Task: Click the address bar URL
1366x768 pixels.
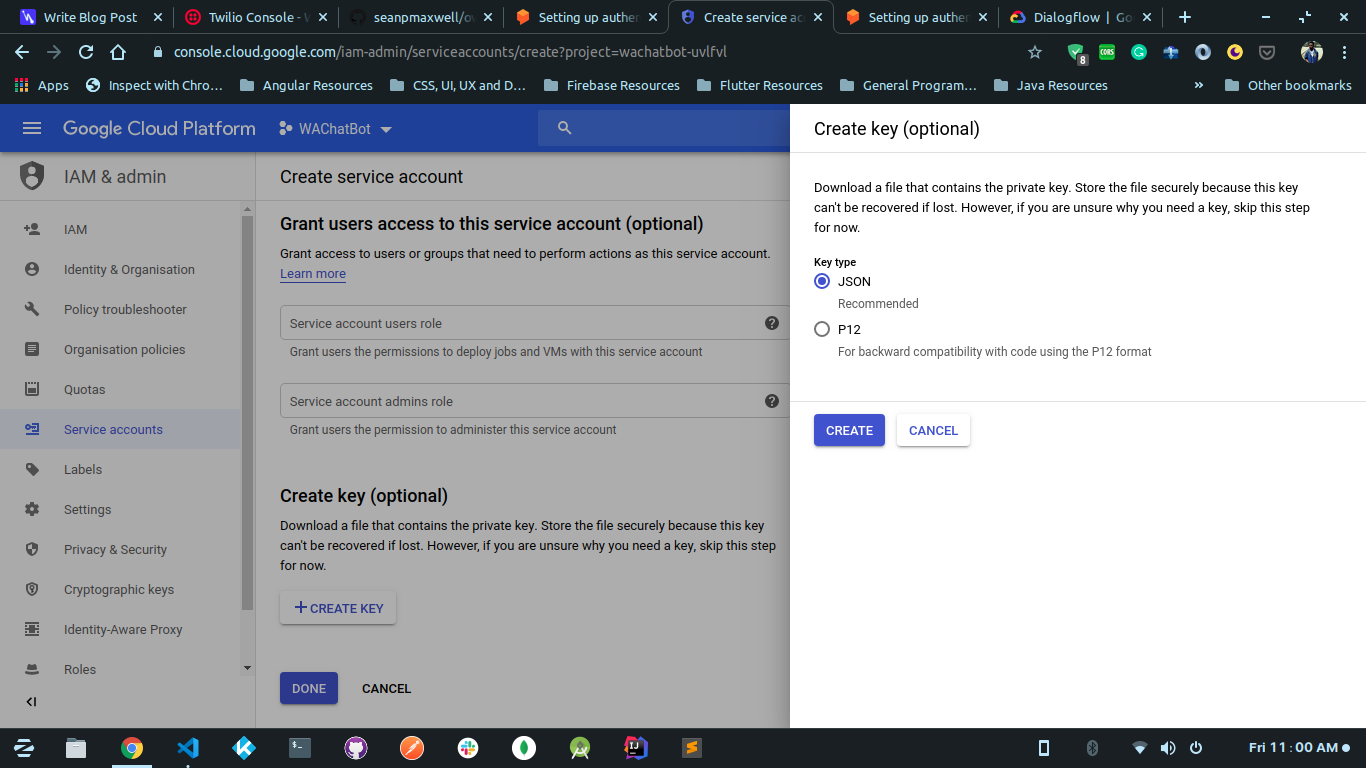Action: tap(450, 52)
